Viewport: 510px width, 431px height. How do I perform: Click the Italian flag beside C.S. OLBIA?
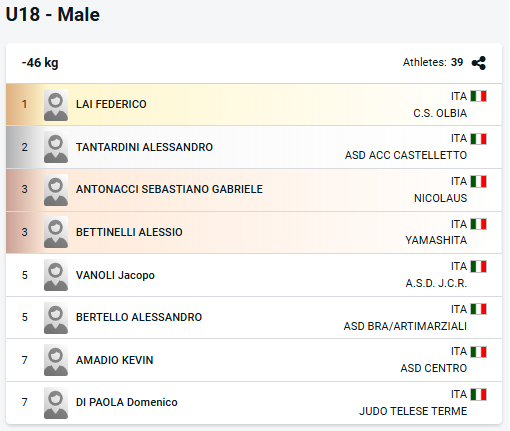(x=479, y=96)
